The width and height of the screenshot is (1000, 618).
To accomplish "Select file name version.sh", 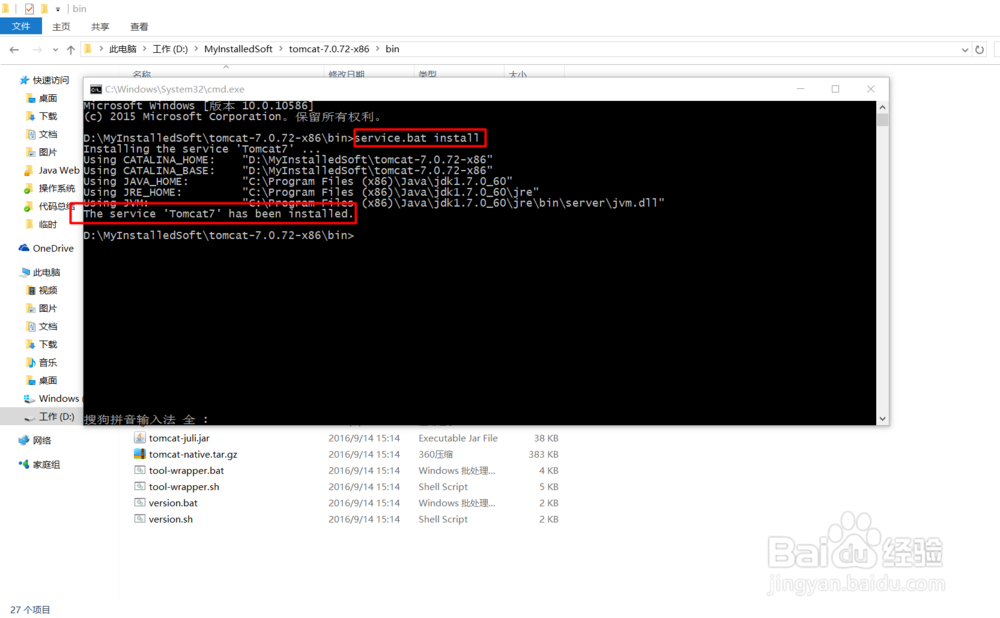I will pyautogui.click(x=170, y=519).
